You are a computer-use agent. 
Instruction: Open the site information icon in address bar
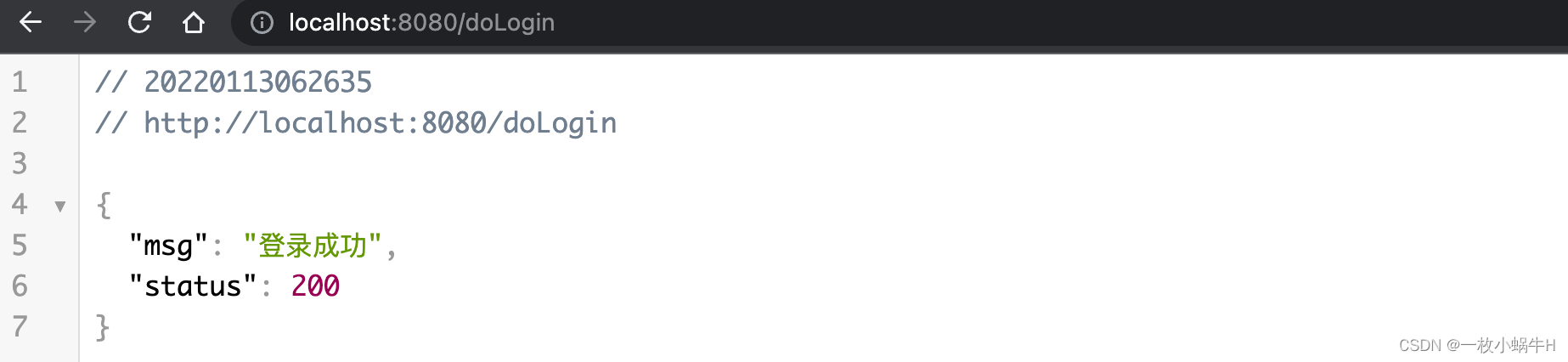tap(262, 23)
